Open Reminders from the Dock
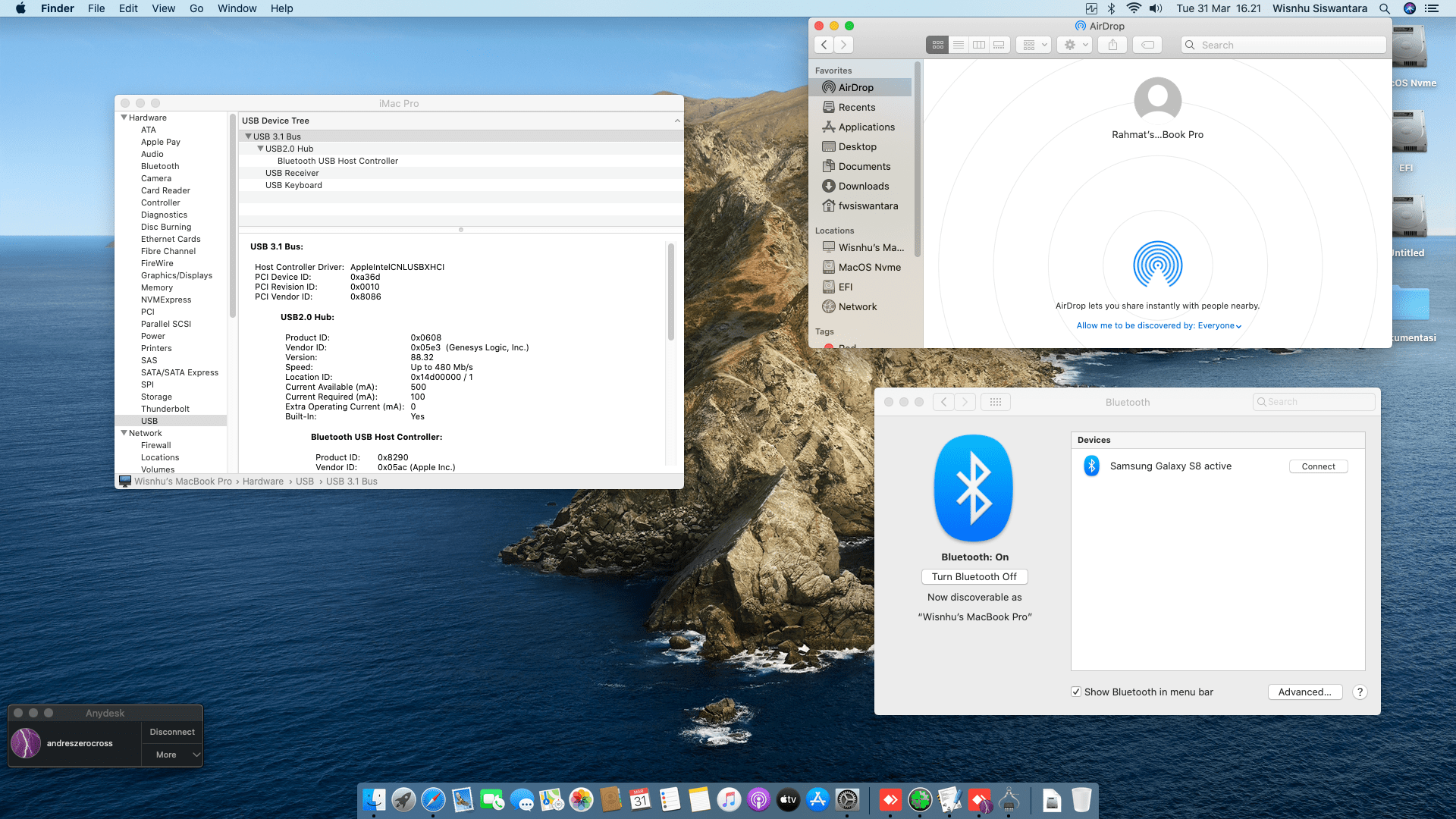The image size is (1456, 819). pos(670,799)
